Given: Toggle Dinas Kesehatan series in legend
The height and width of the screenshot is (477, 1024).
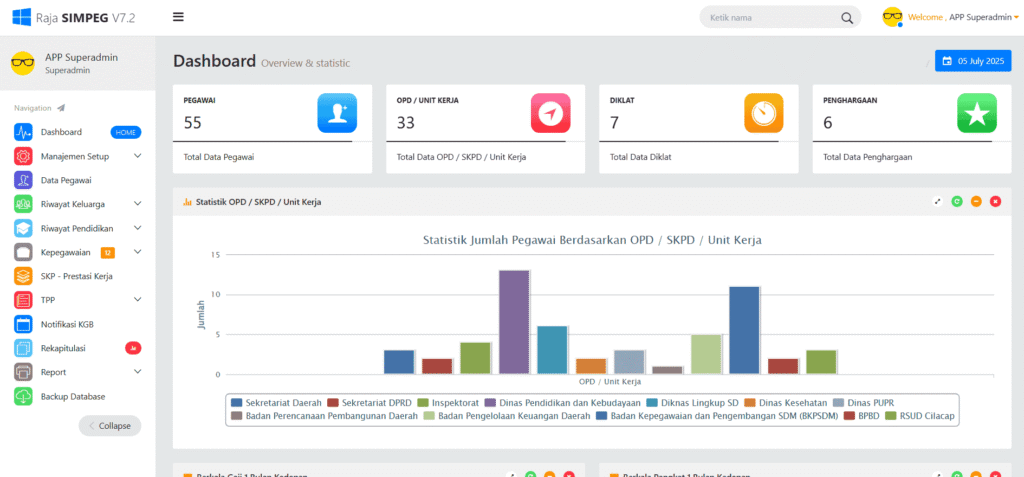Looking at the screenshot, I should [785, 402].
